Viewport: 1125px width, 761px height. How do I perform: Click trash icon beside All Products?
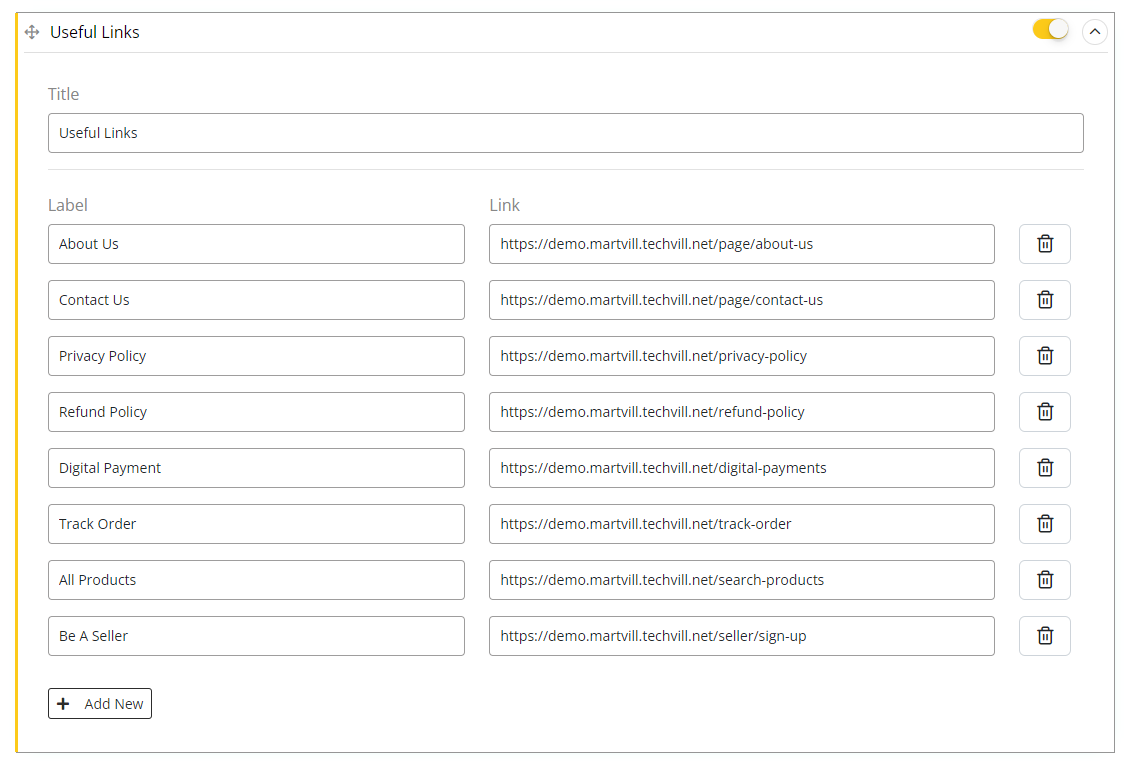[x=1044, y=580]
